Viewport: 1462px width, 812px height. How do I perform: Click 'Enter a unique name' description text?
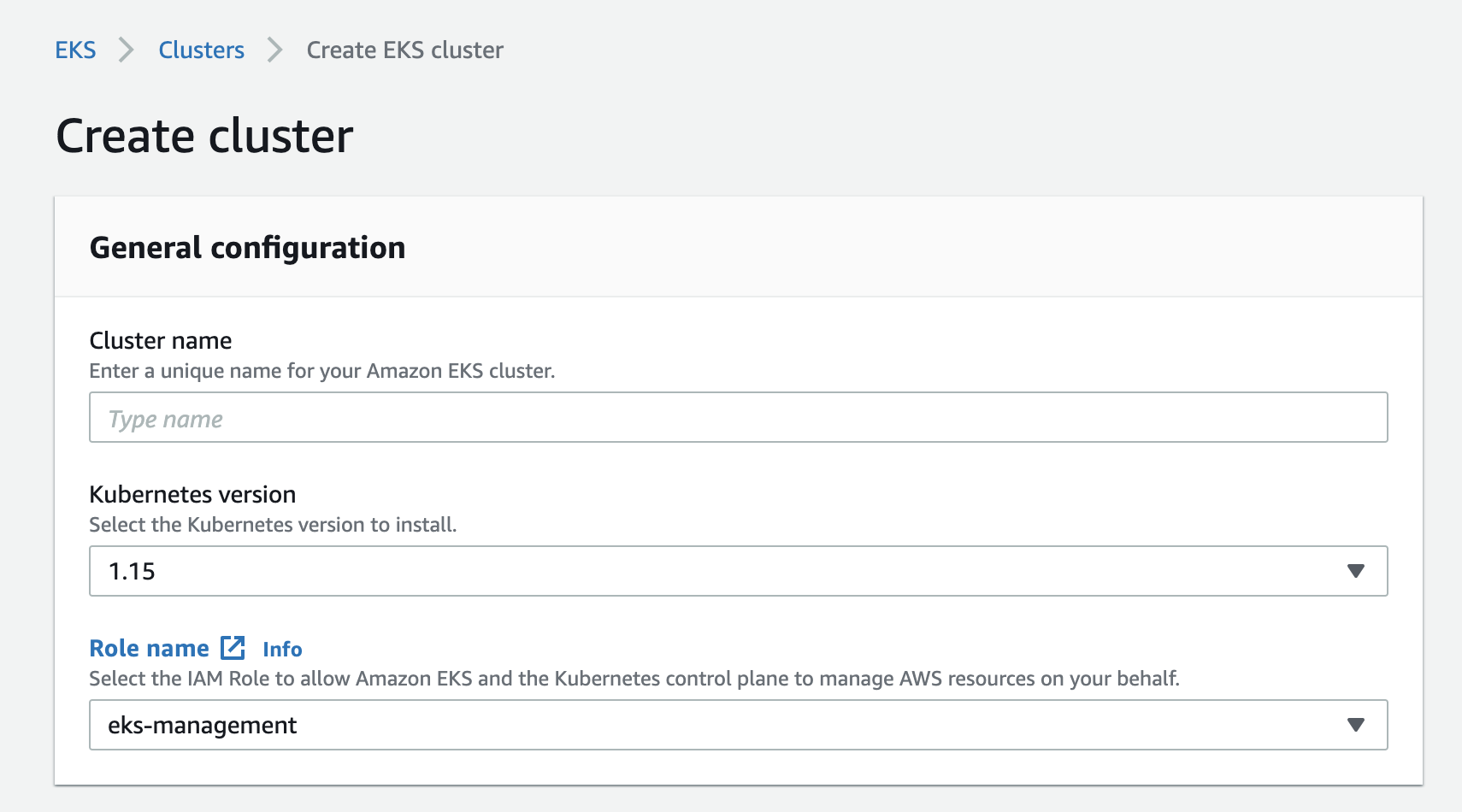click(x=322, y=371)
